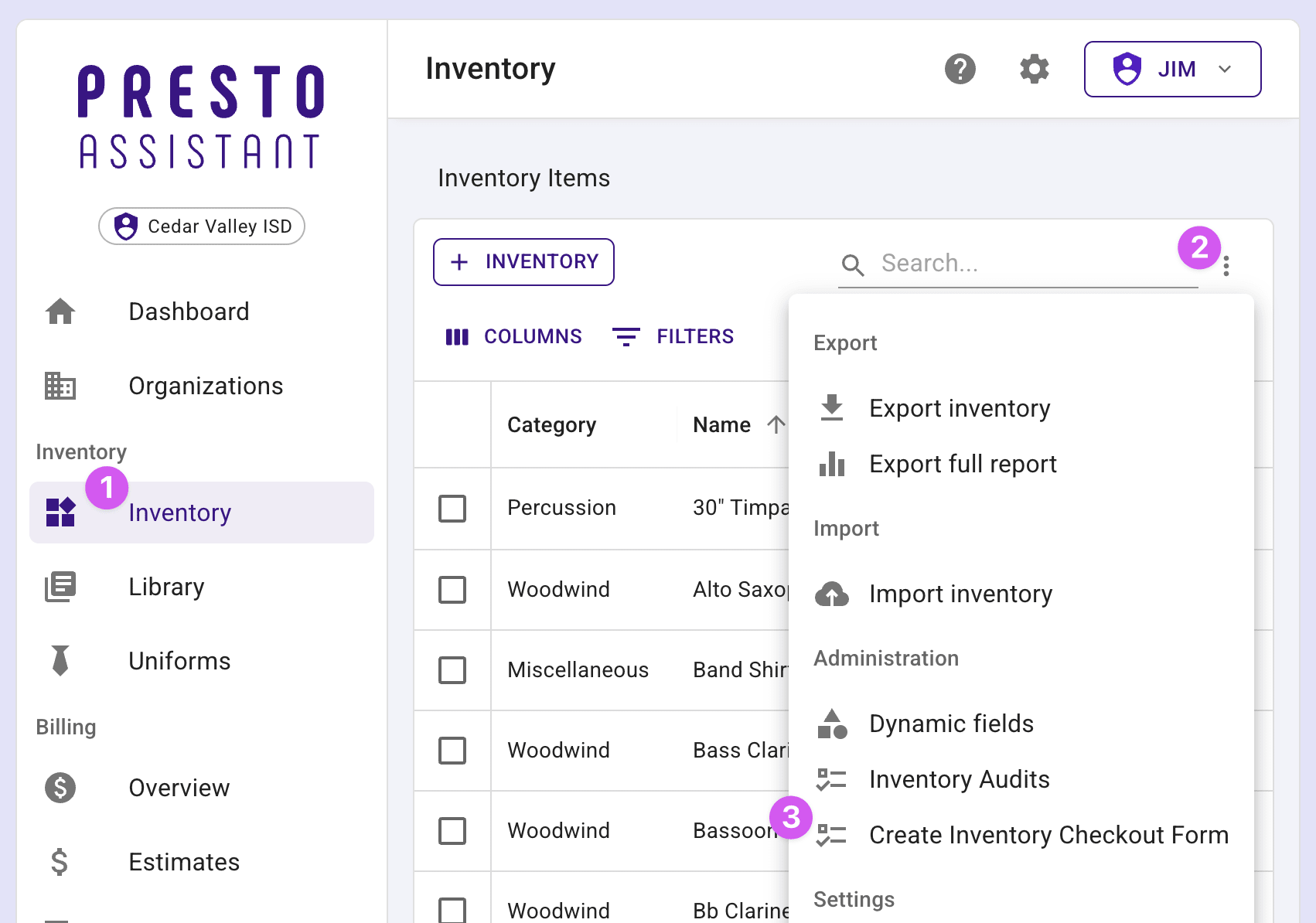1316x923 pixels.
Task: Click the Inventory Audits checklist icon
Action: 832,779
